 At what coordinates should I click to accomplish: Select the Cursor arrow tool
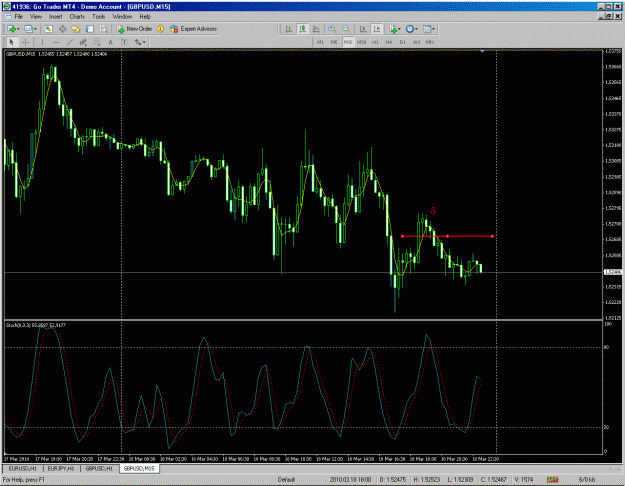[12, 42]
